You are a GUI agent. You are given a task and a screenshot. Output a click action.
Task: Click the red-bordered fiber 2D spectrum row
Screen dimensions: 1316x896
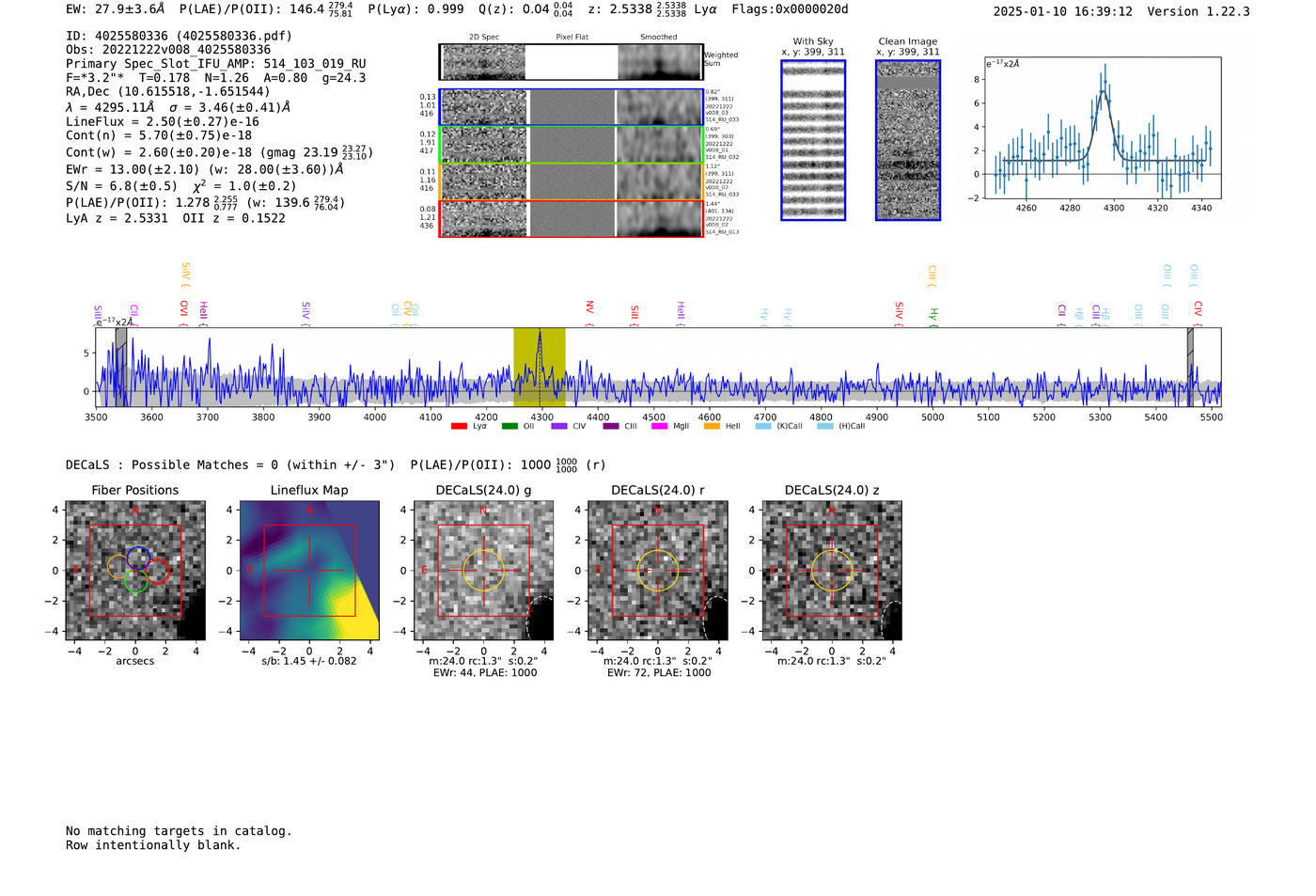click(x=571, y=219)
